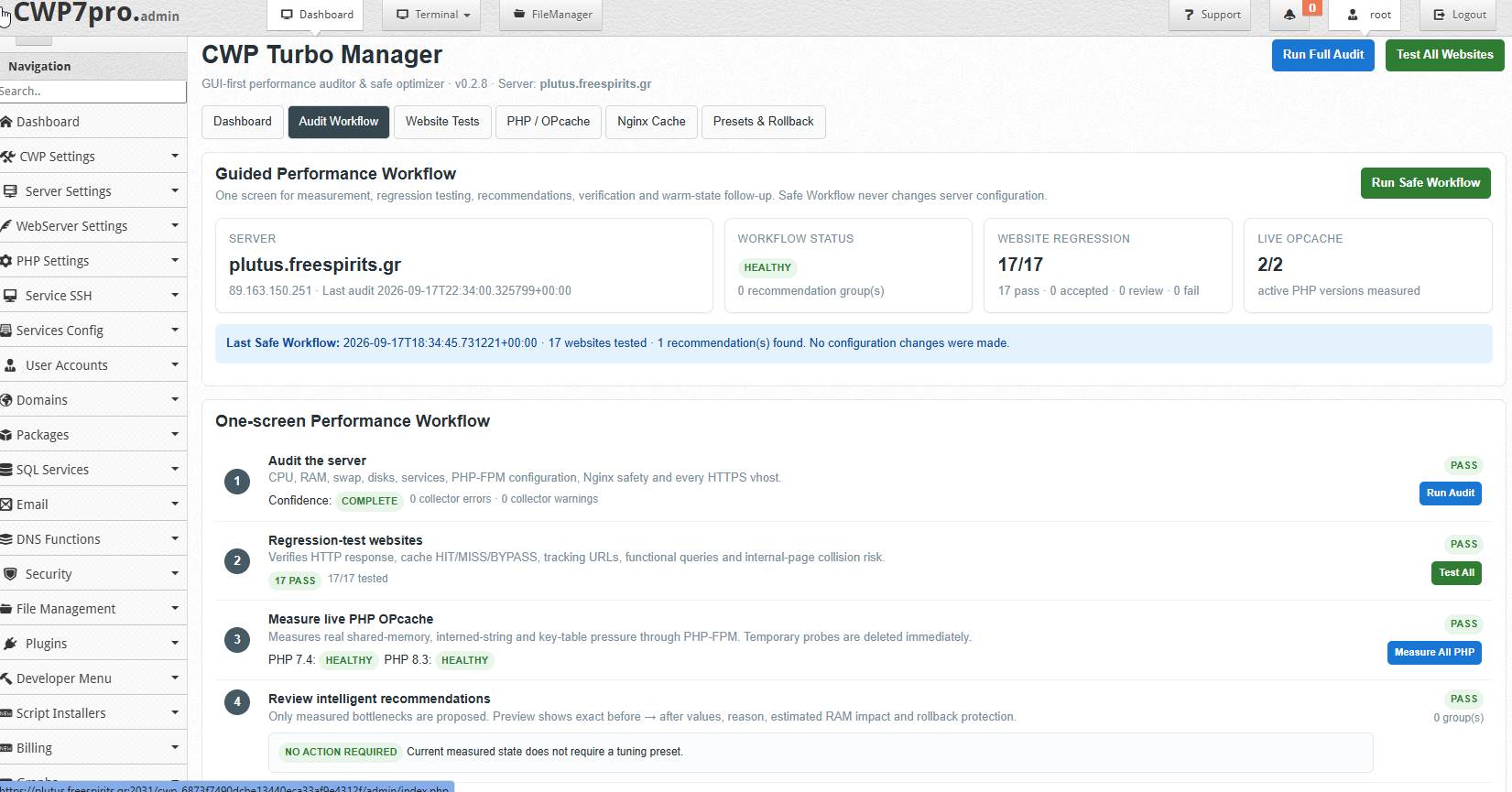This screenshot has width=1512, height=792.
Task: Click the Developer Menu wrench icon
Action: click(6, 678)
